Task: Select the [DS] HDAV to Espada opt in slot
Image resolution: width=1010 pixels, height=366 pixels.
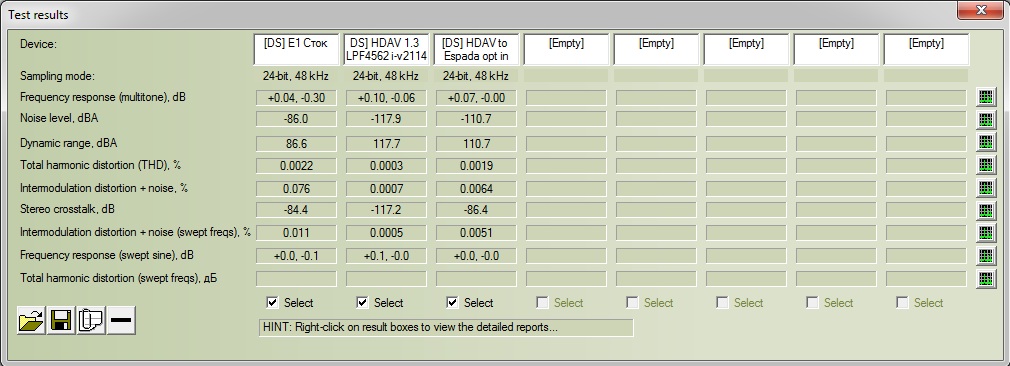Action: tap(475, 50)
